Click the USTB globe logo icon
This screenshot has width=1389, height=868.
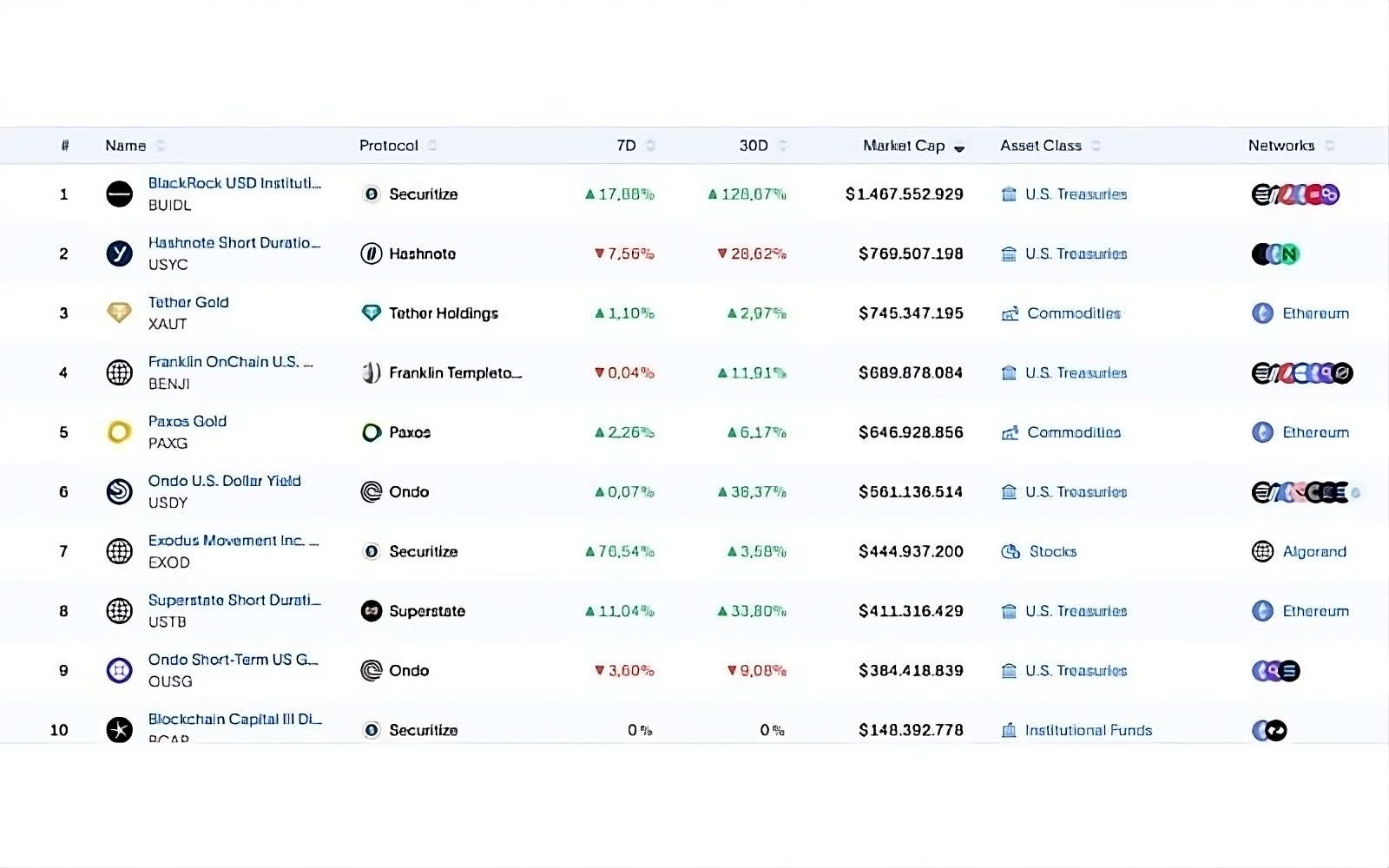click(119, 611)
